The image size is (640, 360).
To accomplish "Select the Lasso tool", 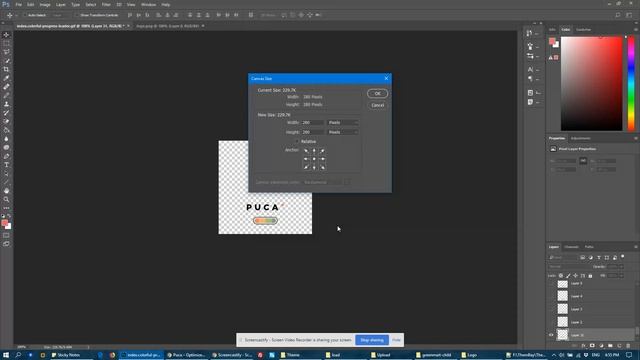I will tap(6, 52).
